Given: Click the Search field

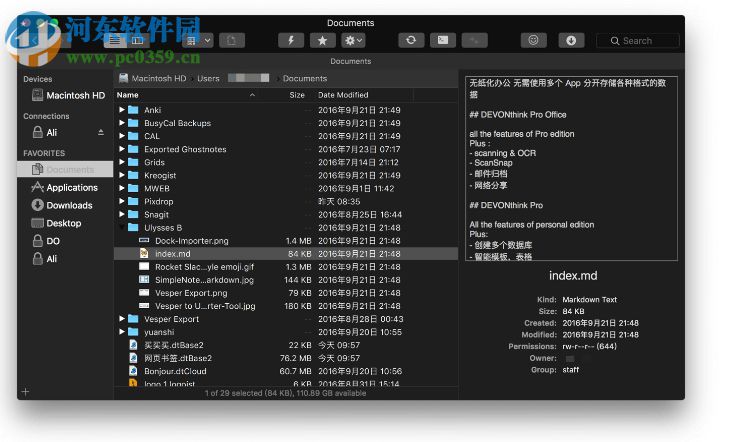Looking at the screenshot, I should [638, 41].
